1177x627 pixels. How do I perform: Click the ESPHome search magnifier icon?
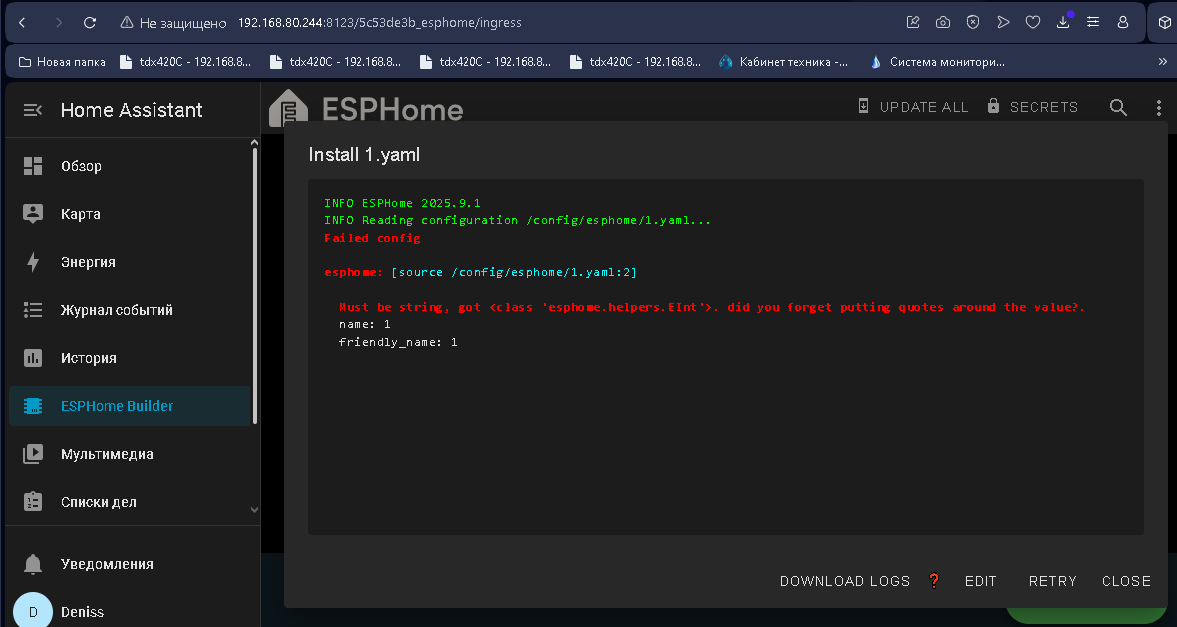[1118, 107]
